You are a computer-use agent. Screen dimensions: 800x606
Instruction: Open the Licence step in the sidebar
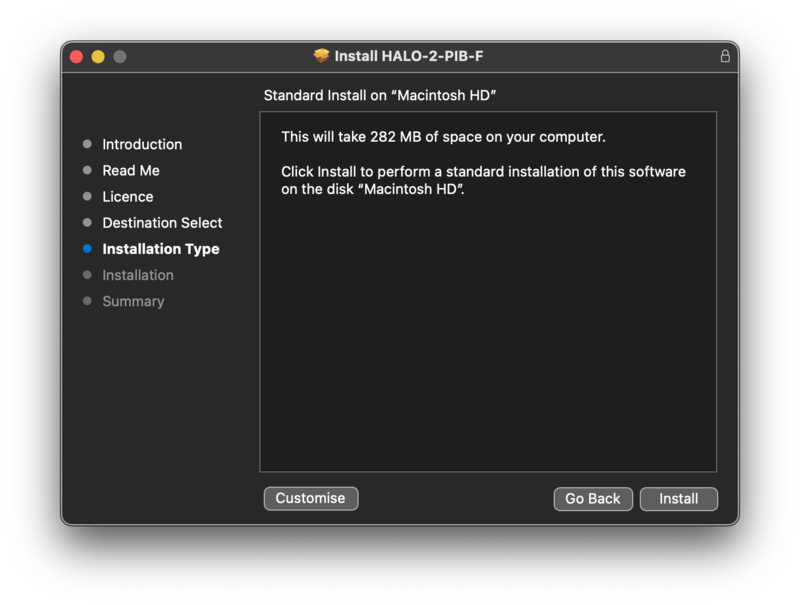[128, 197]
